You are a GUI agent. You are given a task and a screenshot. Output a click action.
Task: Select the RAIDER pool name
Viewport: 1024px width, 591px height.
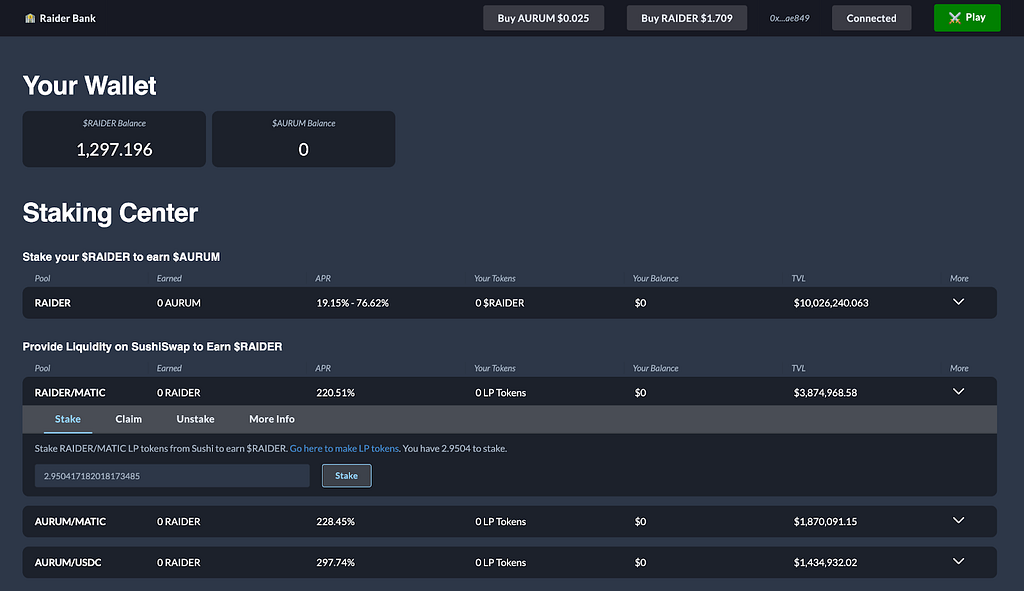(x=52, y=303)
